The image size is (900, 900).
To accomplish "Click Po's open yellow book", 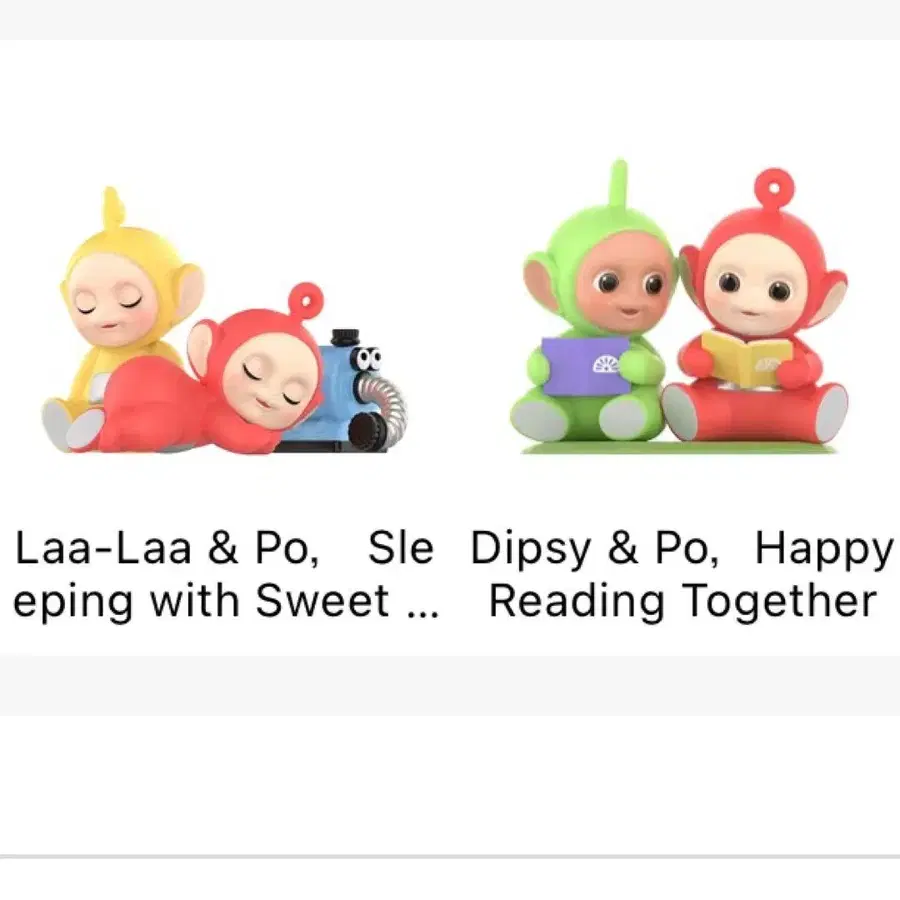I will pyautogui.click(x=746, y=357).
